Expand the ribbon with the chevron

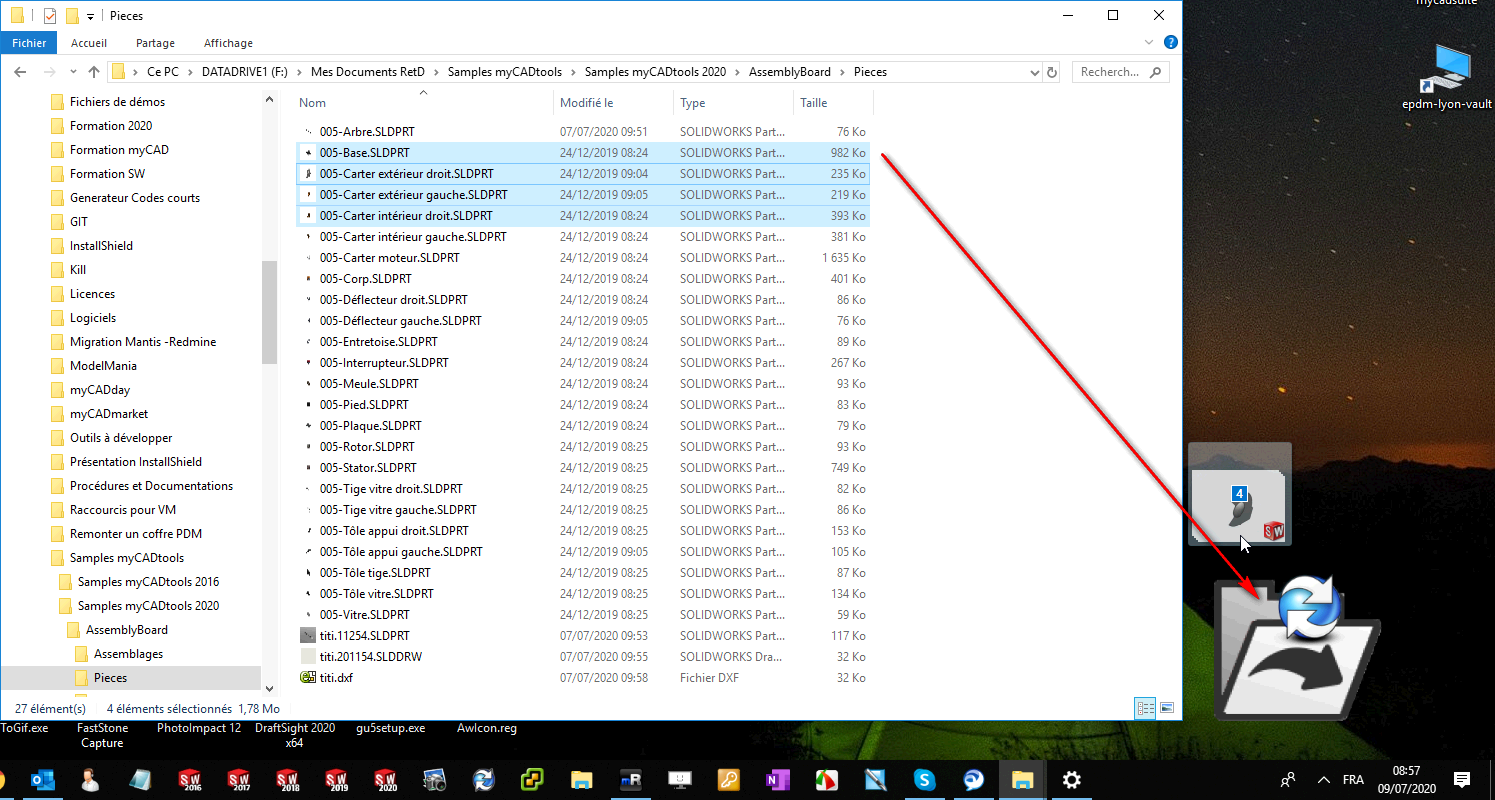coord(1149,43)
